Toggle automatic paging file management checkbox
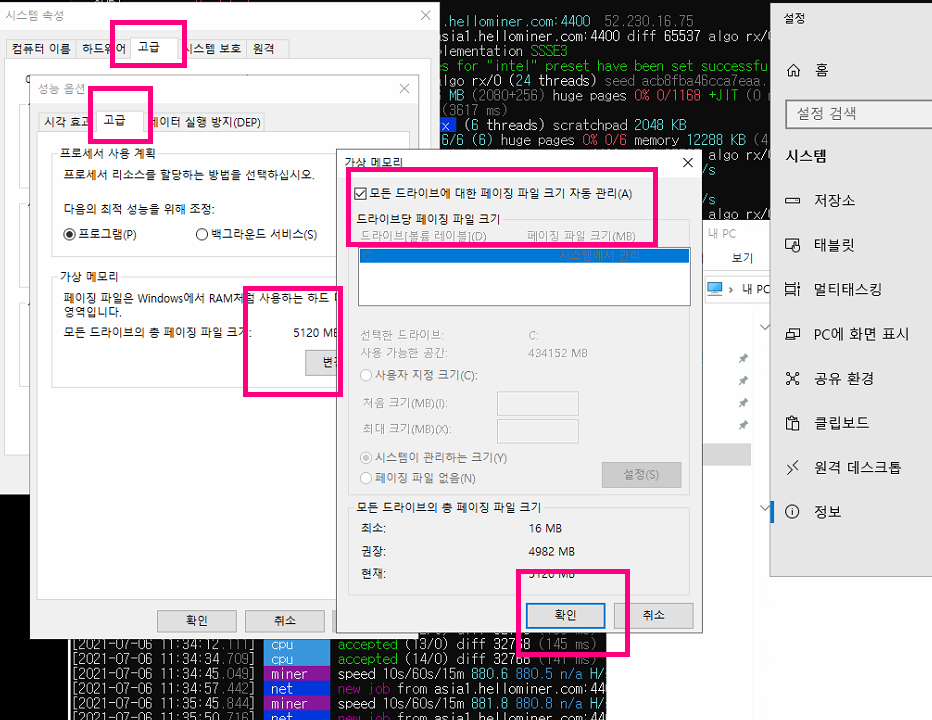 pos(360,193)
